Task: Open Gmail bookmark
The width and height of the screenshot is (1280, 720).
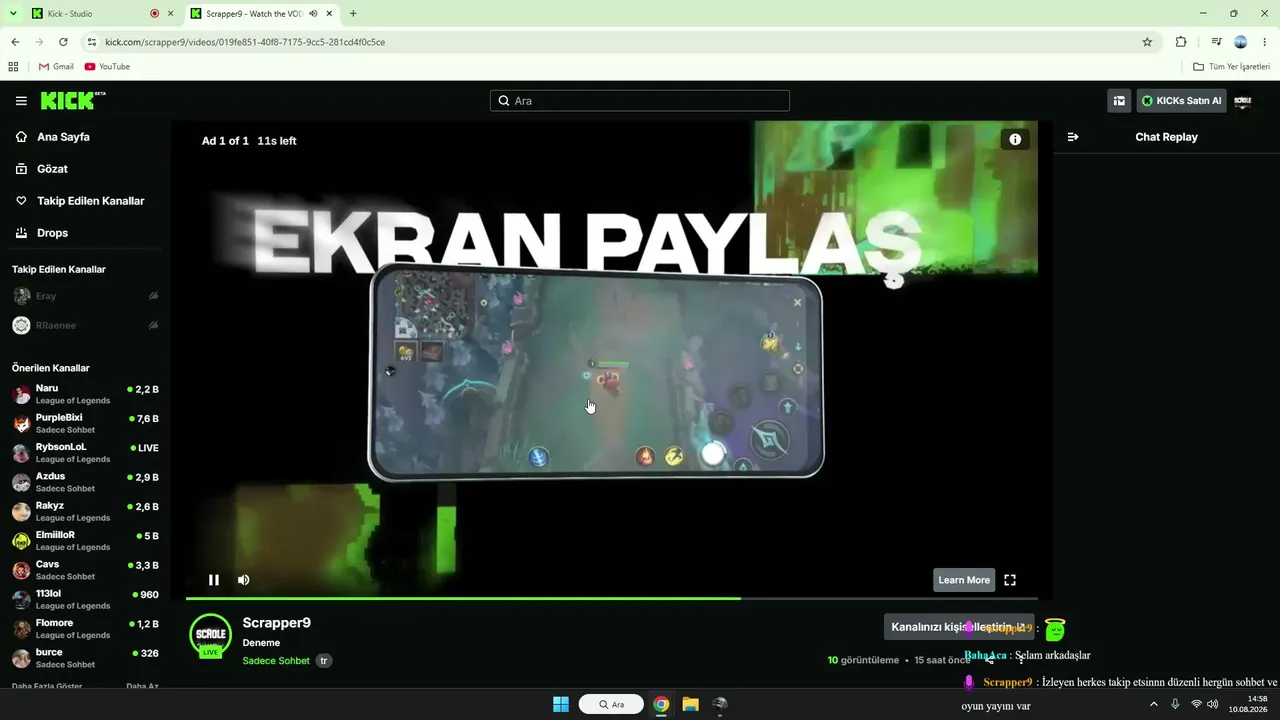Action: pyautogui.click(x=56, y=67)
